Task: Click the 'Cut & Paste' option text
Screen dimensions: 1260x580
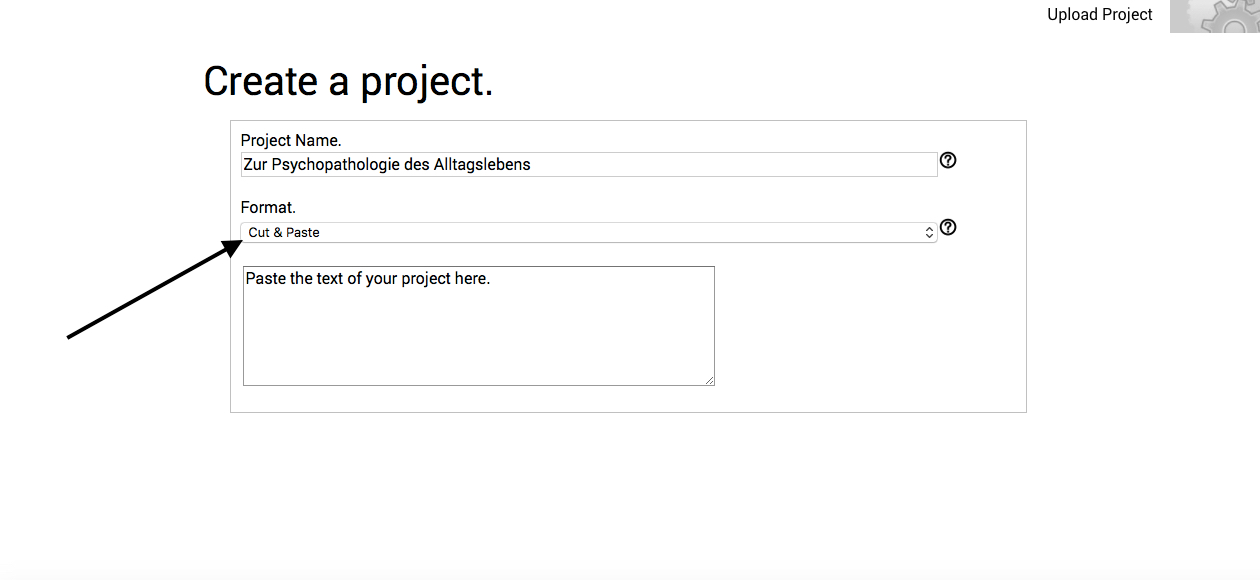Action: [284, 232]
